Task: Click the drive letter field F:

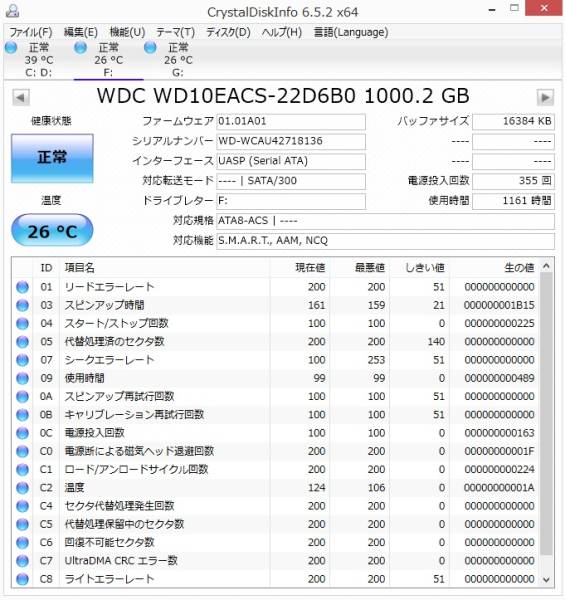Action: (x=291, y=201)
